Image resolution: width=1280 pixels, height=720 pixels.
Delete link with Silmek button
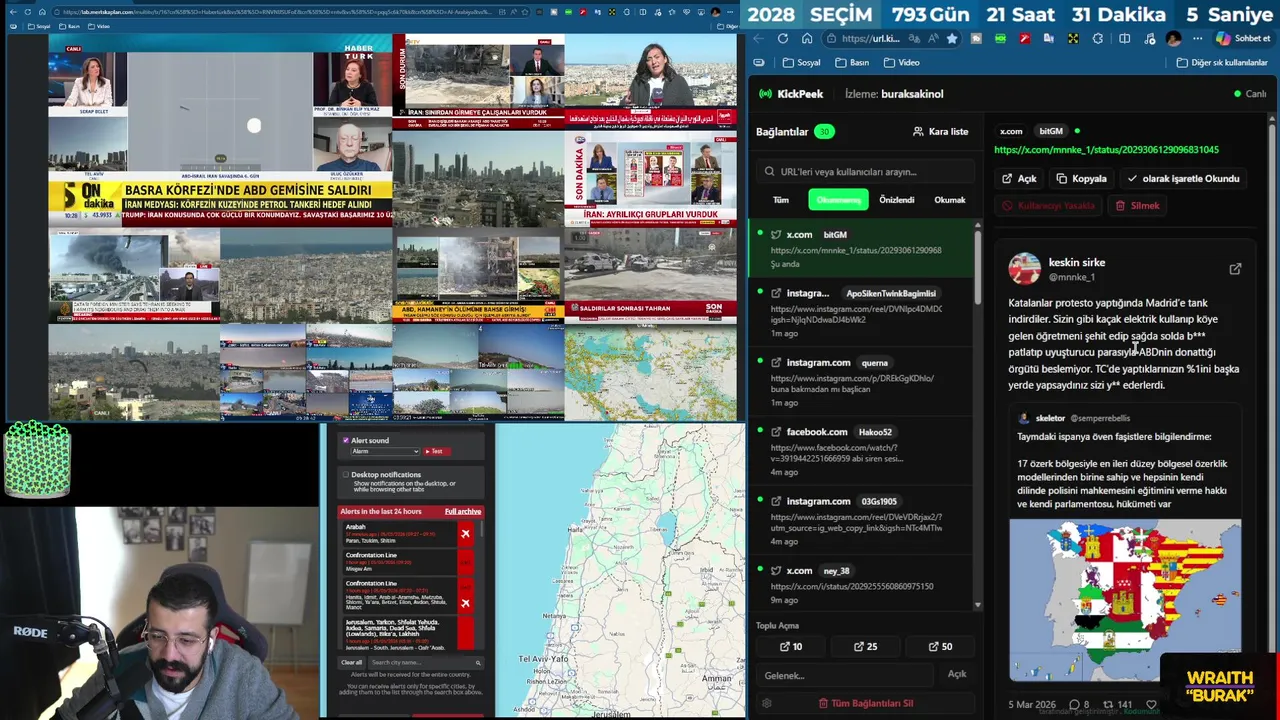(1137, 206)
